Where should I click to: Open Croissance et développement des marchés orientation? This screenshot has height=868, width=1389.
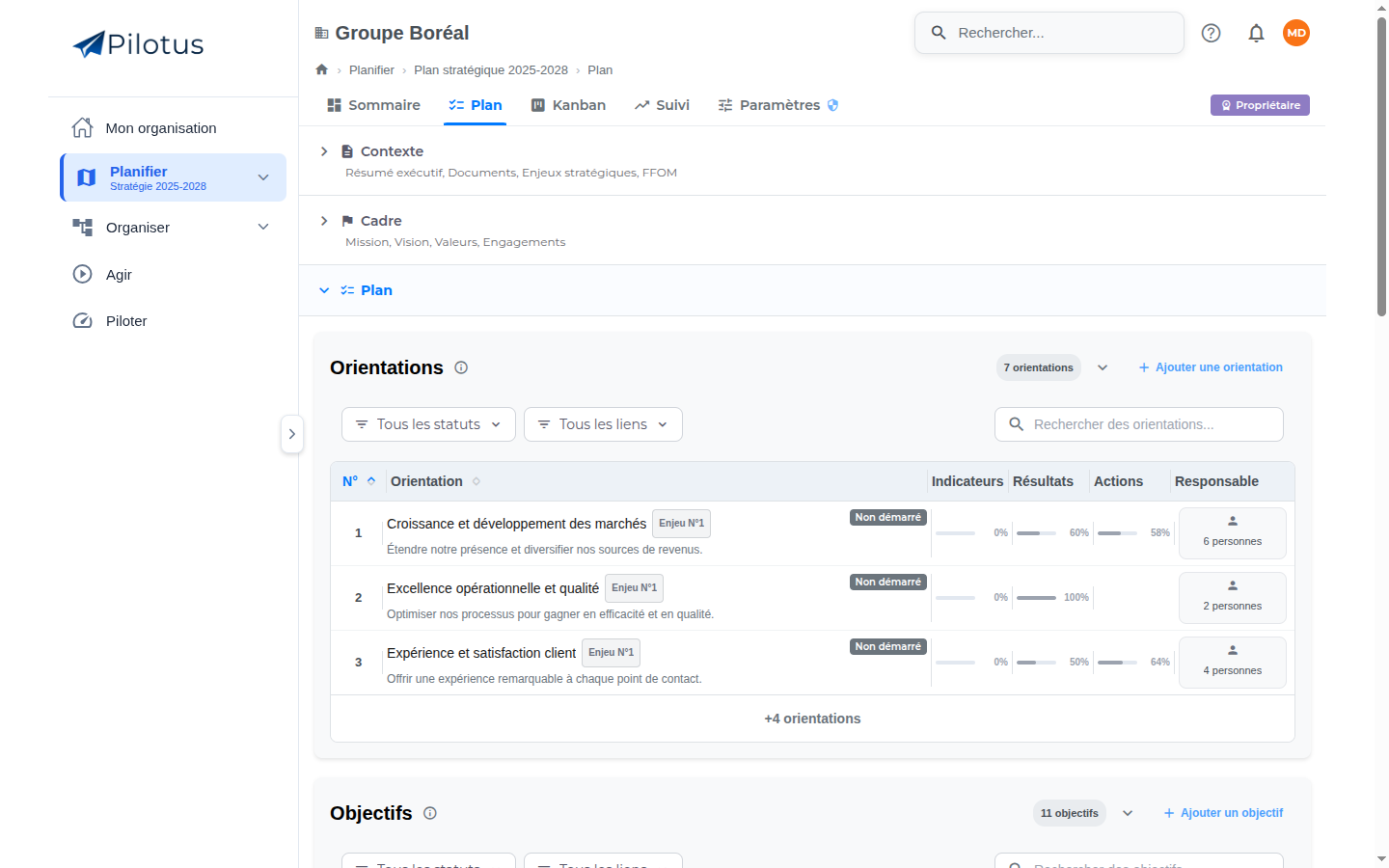[516, 524]
